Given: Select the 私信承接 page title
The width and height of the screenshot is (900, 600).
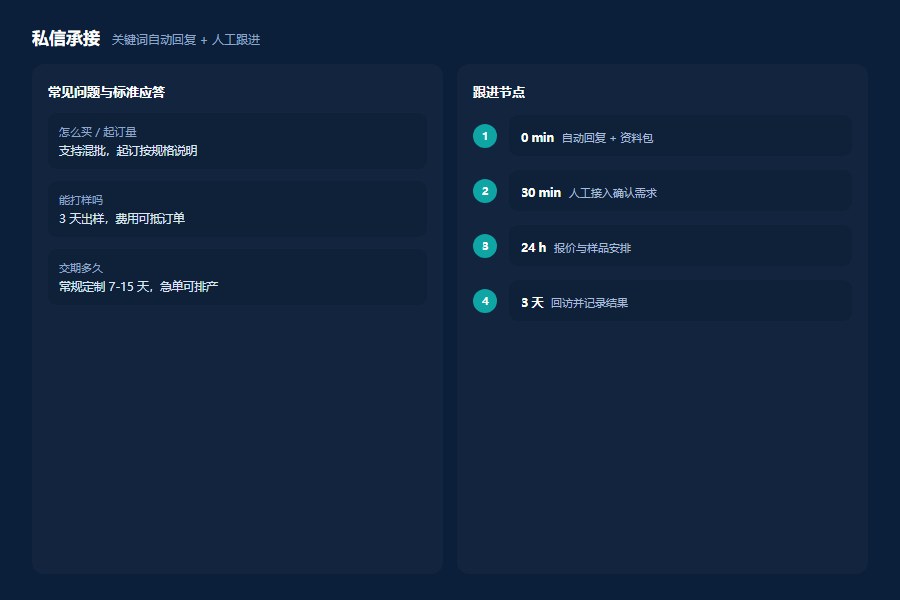Looking at the screenshot, I should click(66, 38).
